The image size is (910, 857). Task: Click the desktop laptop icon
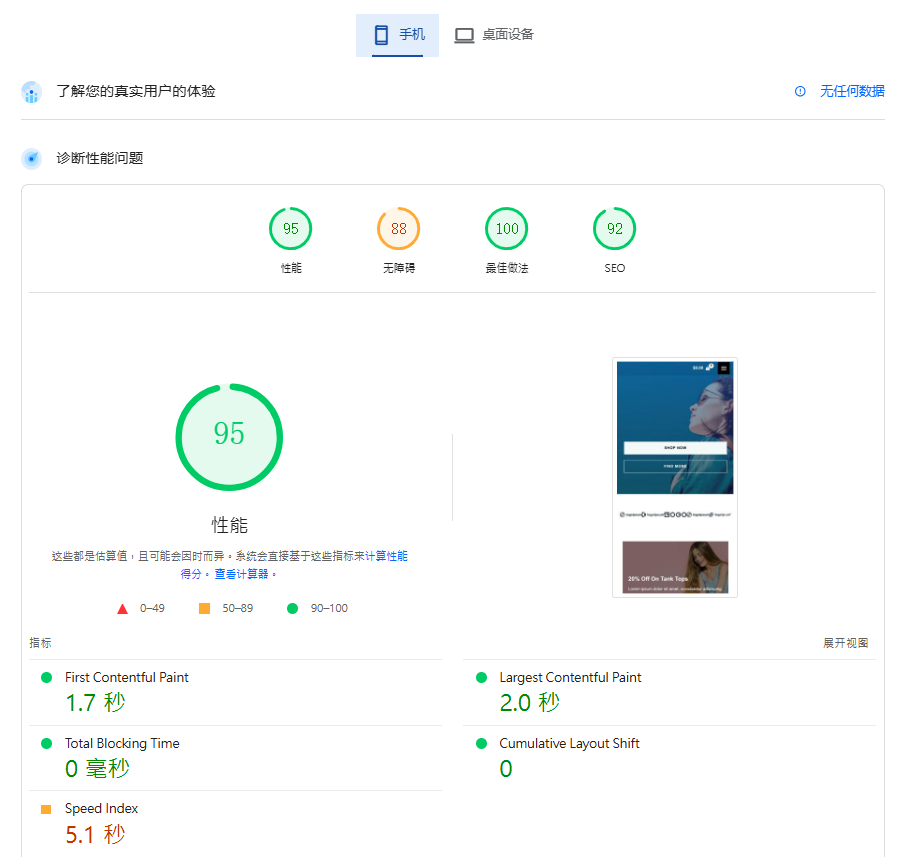pyautogui.click(x=464, y=35)
